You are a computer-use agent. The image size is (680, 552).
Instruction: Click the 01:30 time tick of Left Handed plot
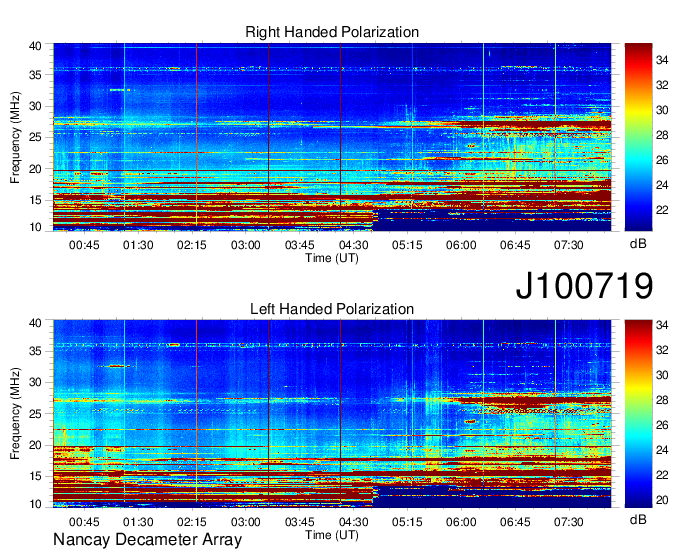click(138, 522)
